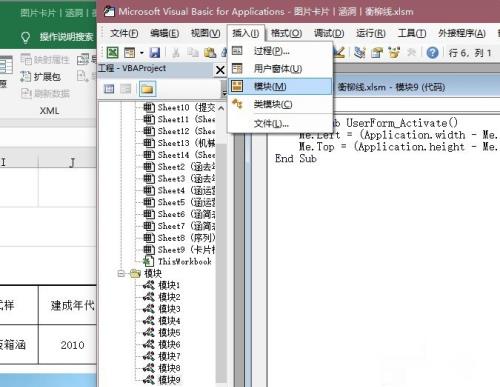Click the project tree scroll-up arrow

[221, 108]
